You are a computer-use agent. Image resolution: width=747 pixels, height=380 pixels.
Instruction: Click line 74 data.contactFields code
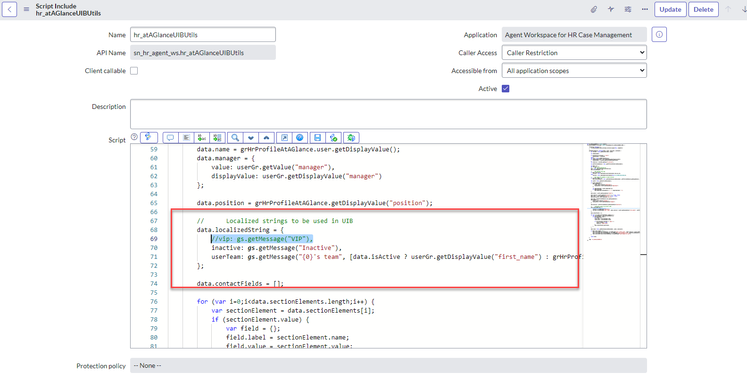point(240,283)
